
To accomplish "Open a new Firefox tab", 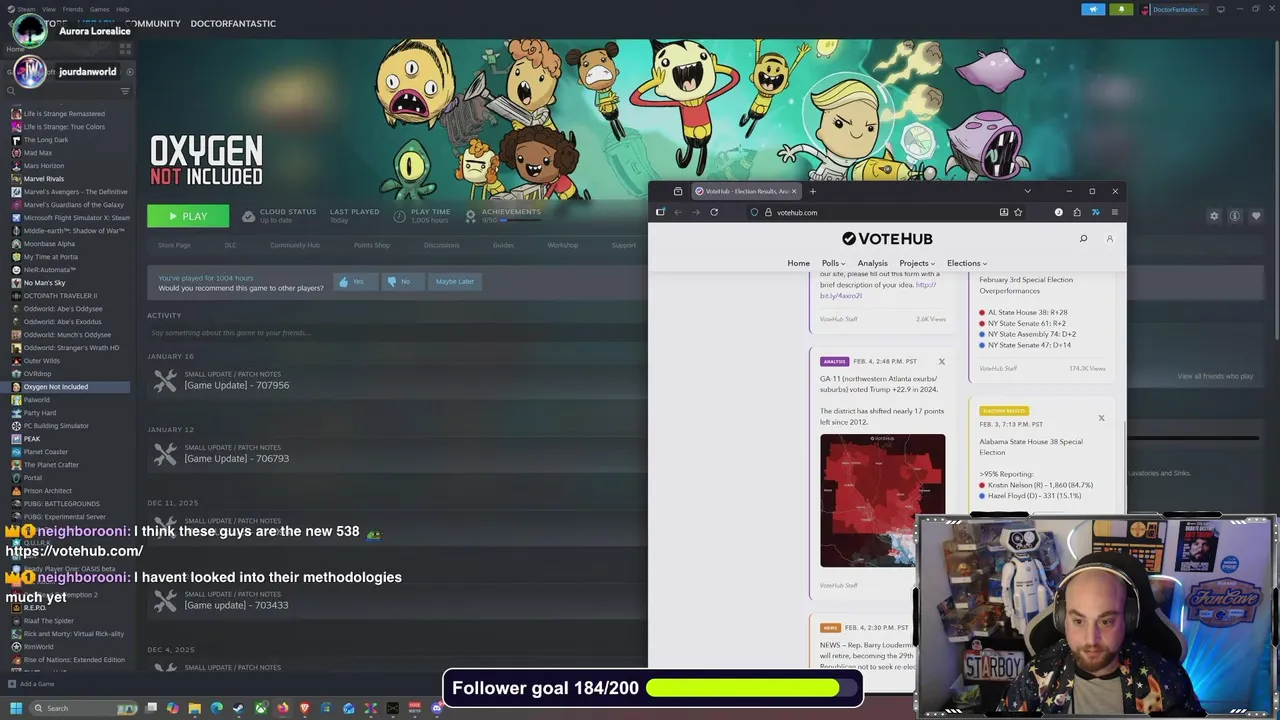I will coord(812,191).
